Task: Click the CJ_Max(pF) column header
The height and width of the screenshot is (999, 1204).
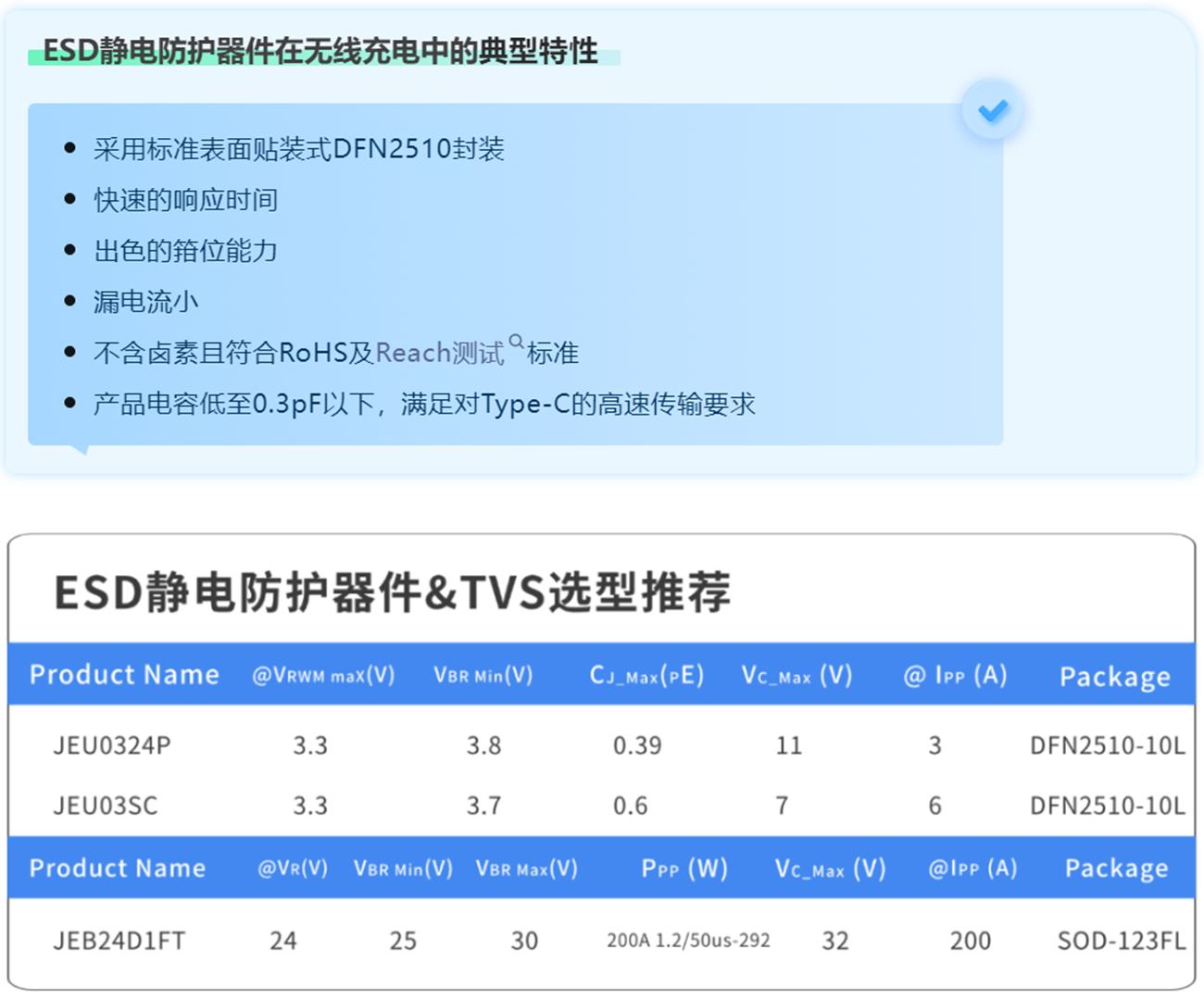Action: 646,675
